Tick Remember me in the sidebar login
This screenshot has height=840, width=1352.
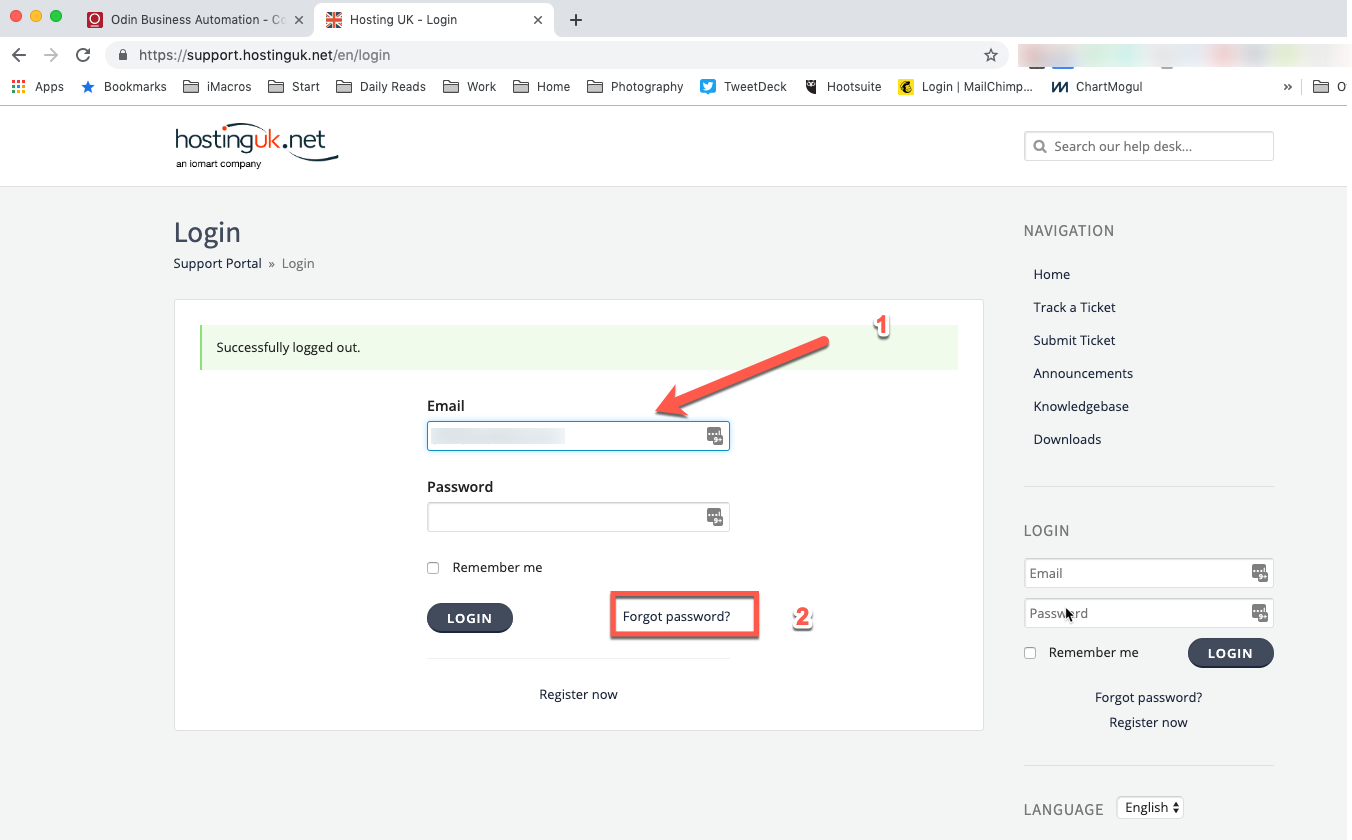tap(1030, 653)
